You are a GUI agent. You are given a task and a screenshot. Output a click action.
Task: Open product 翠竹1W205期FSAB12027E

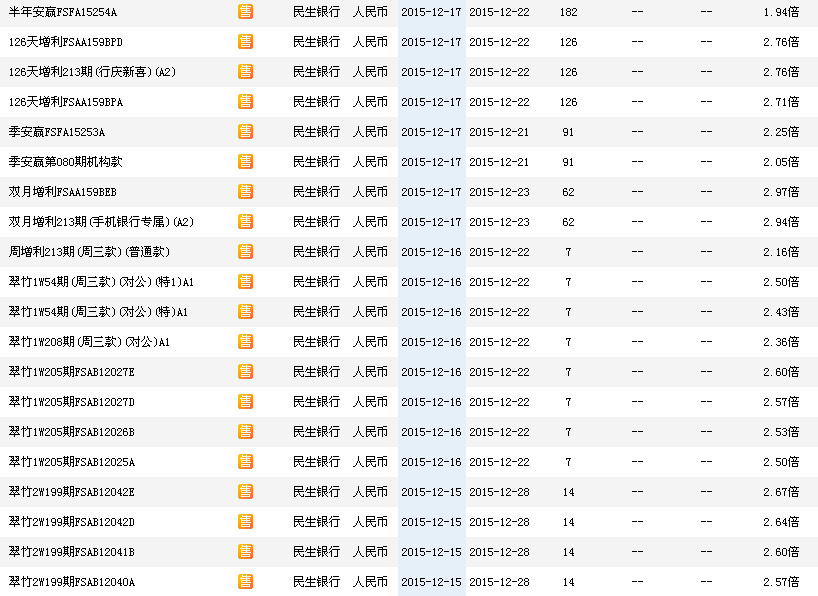tap(71, 372)
